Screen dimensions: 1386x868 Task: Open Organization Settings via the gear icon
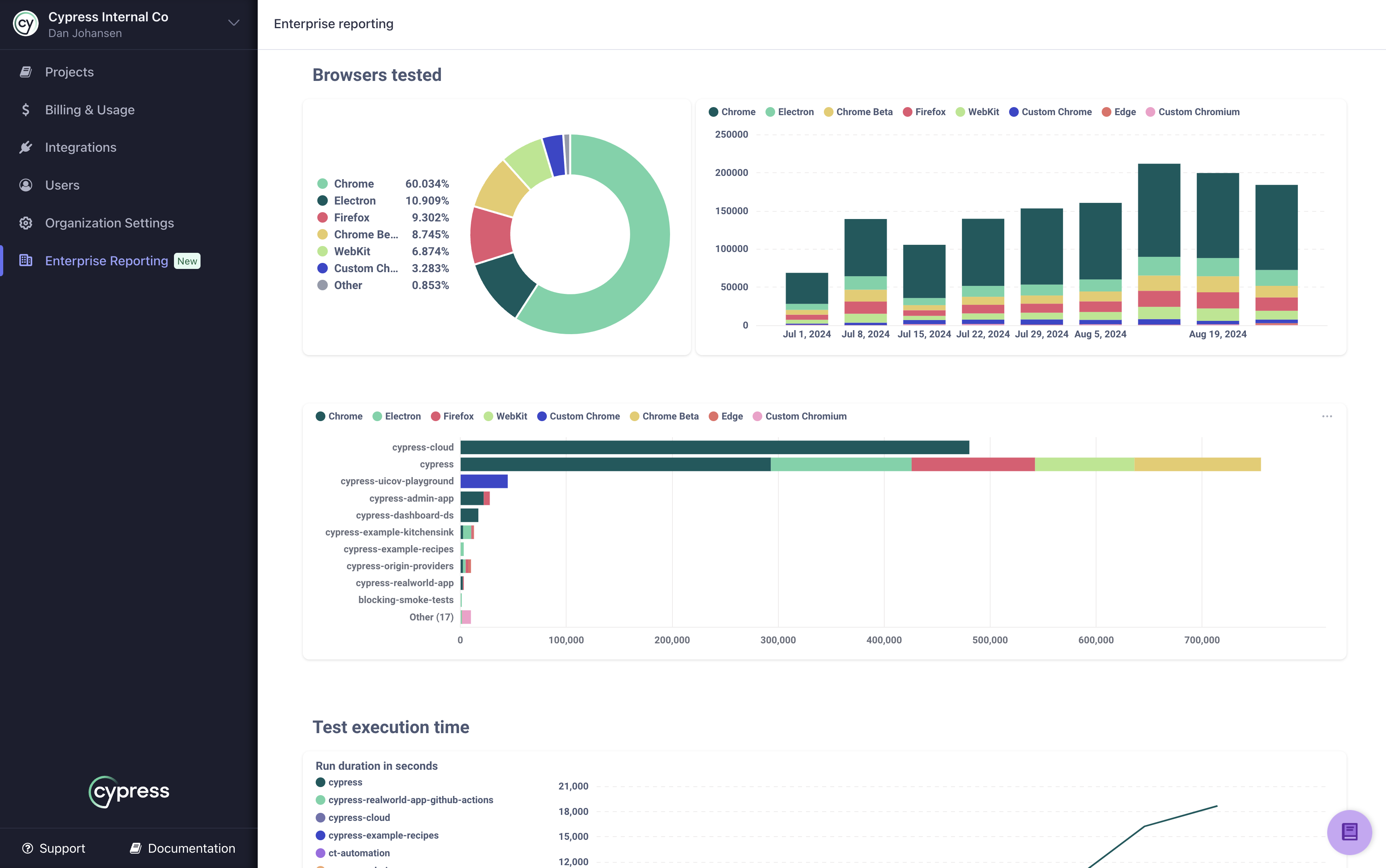point(27,223)
